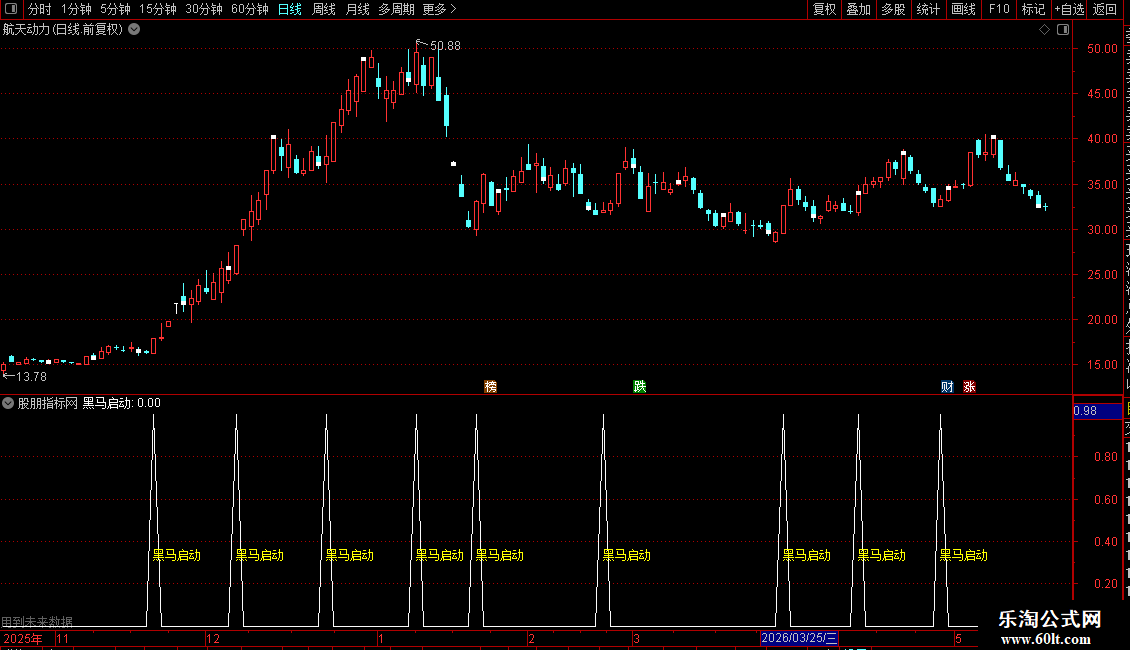This screenshot has height=650, width=1130.
Task: Switch to 月线 monthly chart
Action: coord(357,9)
